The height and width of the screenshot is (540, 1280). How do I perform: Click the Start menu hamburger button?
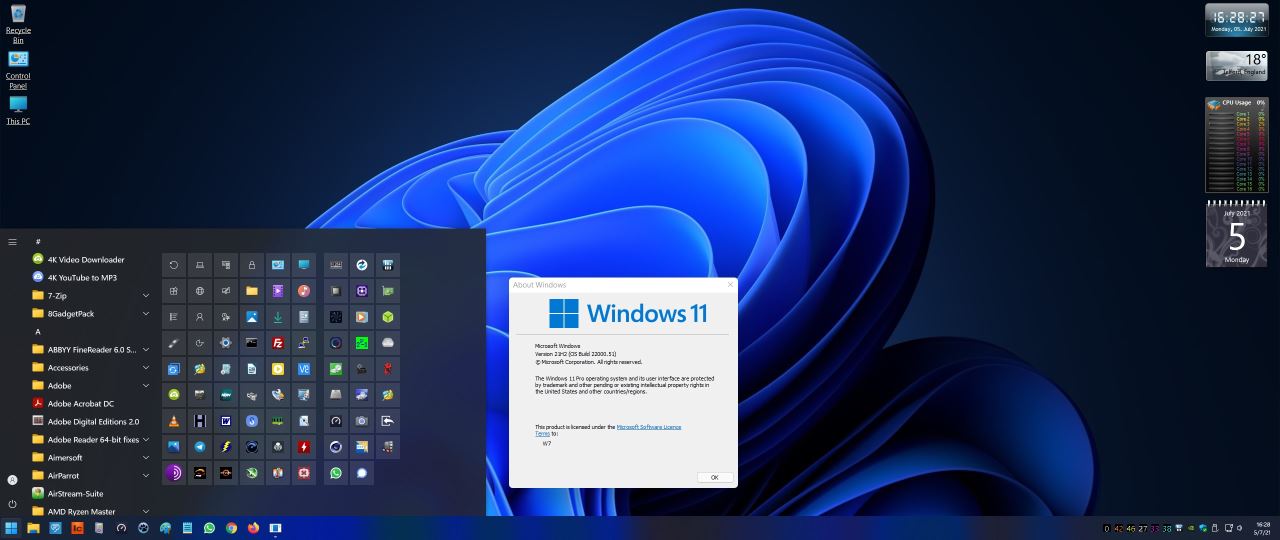12,241
